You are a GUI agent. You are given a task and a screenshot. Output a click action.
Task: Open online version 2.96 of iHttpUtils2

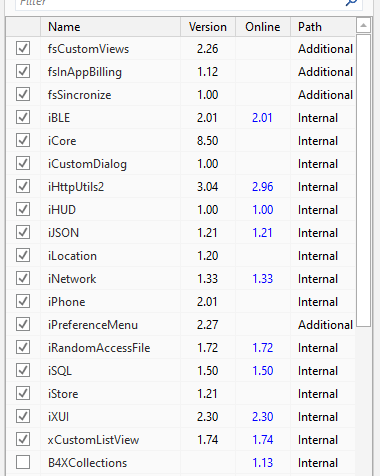pyautogui.click(x=263, y=187)
